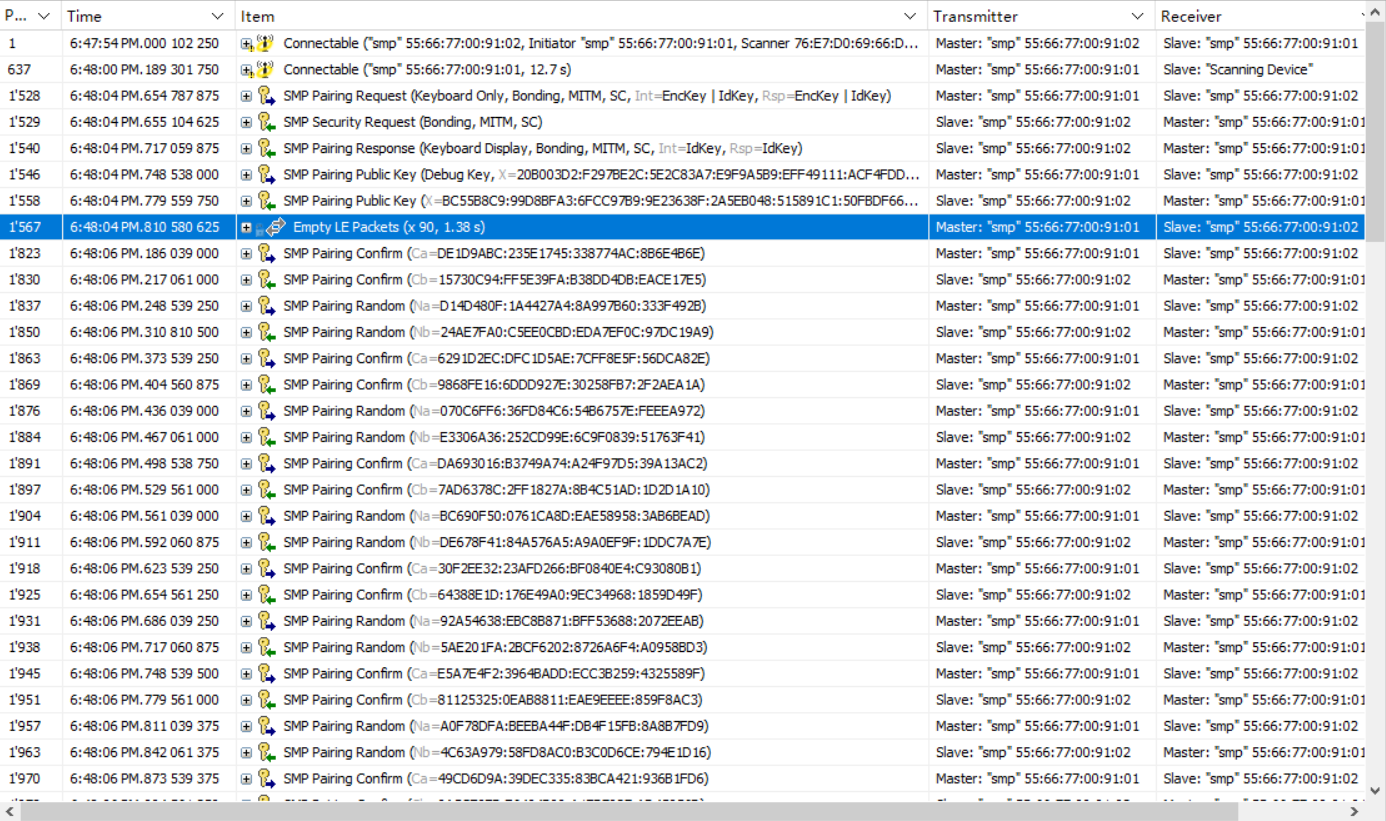This screenshot has width=1386, height=821.
Task: Click the key icon on the last visible SMP Pairing Confirm
Action: coord(264,777)
